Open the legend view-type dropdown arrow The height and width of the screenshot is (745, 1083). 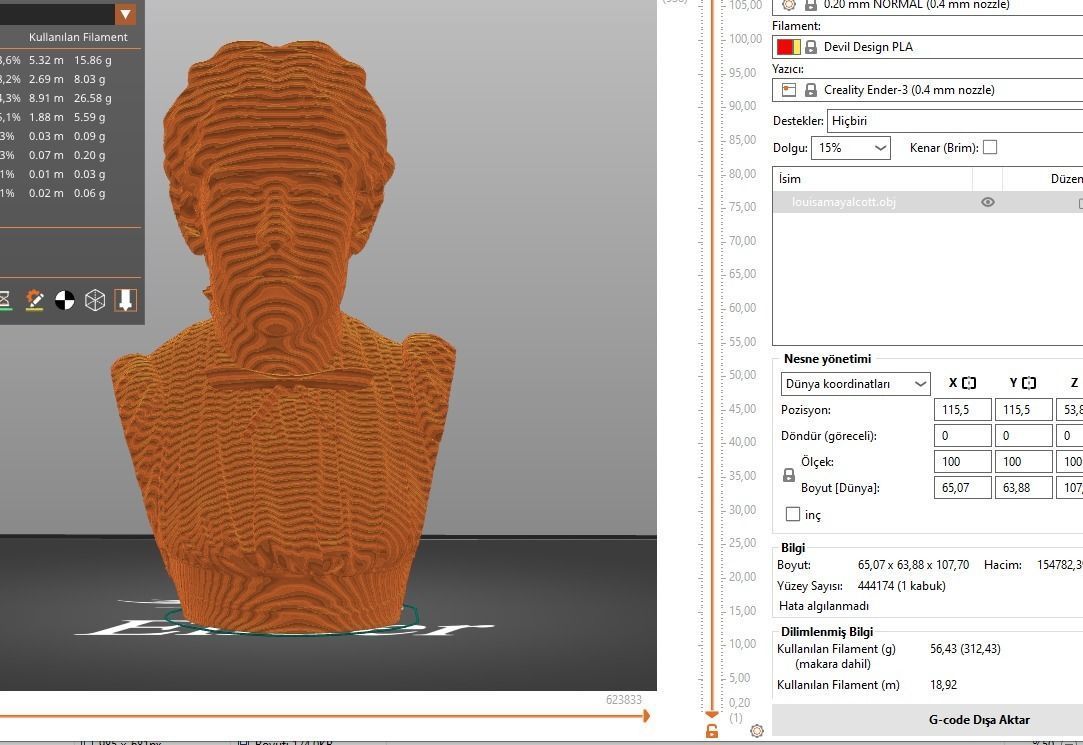pos(125,14)
